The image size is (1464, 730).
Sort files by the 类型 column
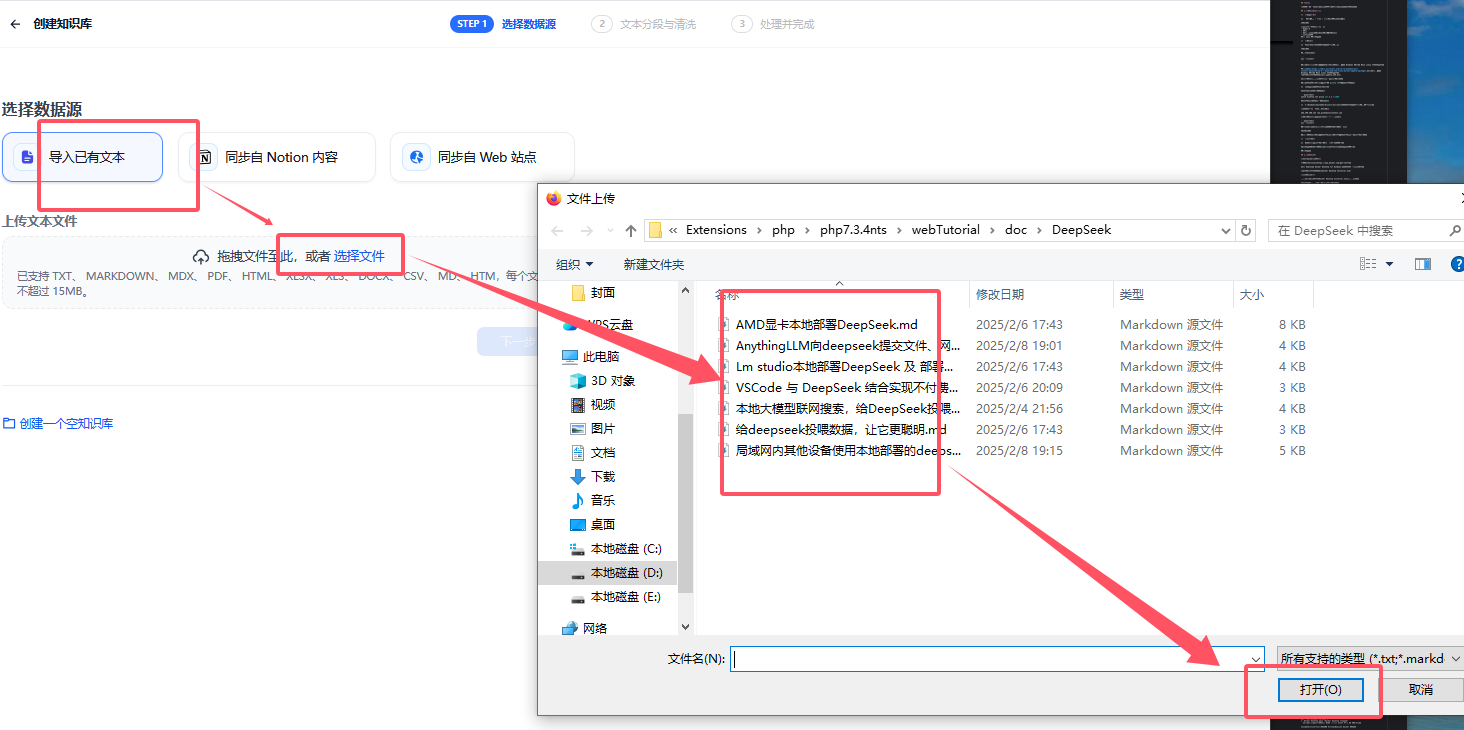tap(1173, 294)
